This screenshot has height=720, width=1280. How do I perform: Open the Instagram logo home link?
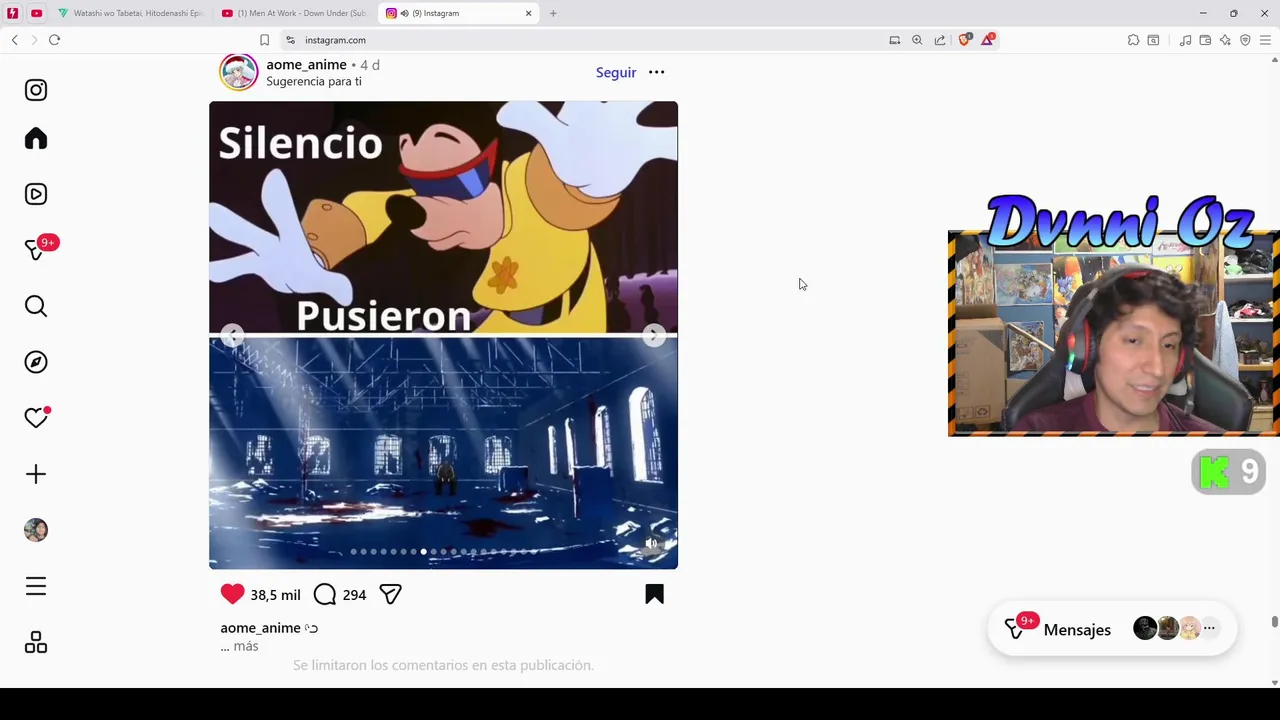(x=36, y=90)
